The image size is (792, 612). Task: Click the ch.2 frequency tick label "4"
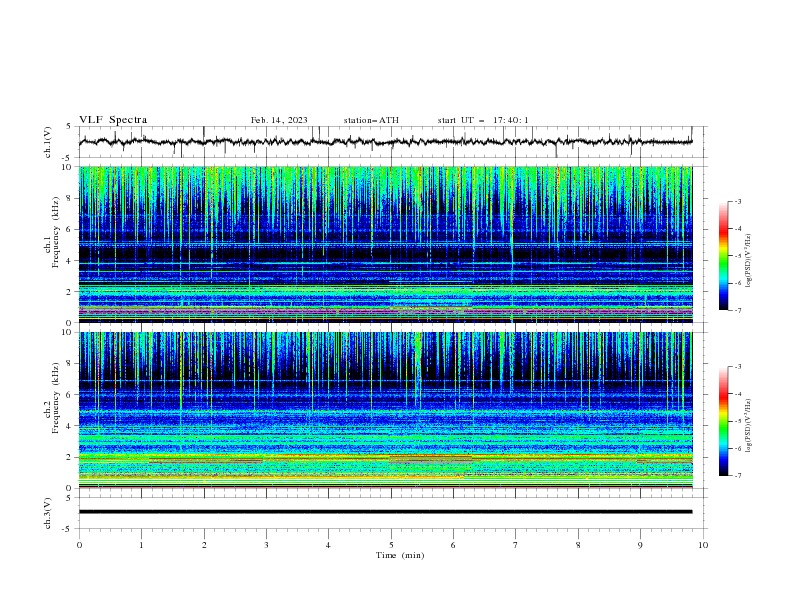[x=71, y=426]
